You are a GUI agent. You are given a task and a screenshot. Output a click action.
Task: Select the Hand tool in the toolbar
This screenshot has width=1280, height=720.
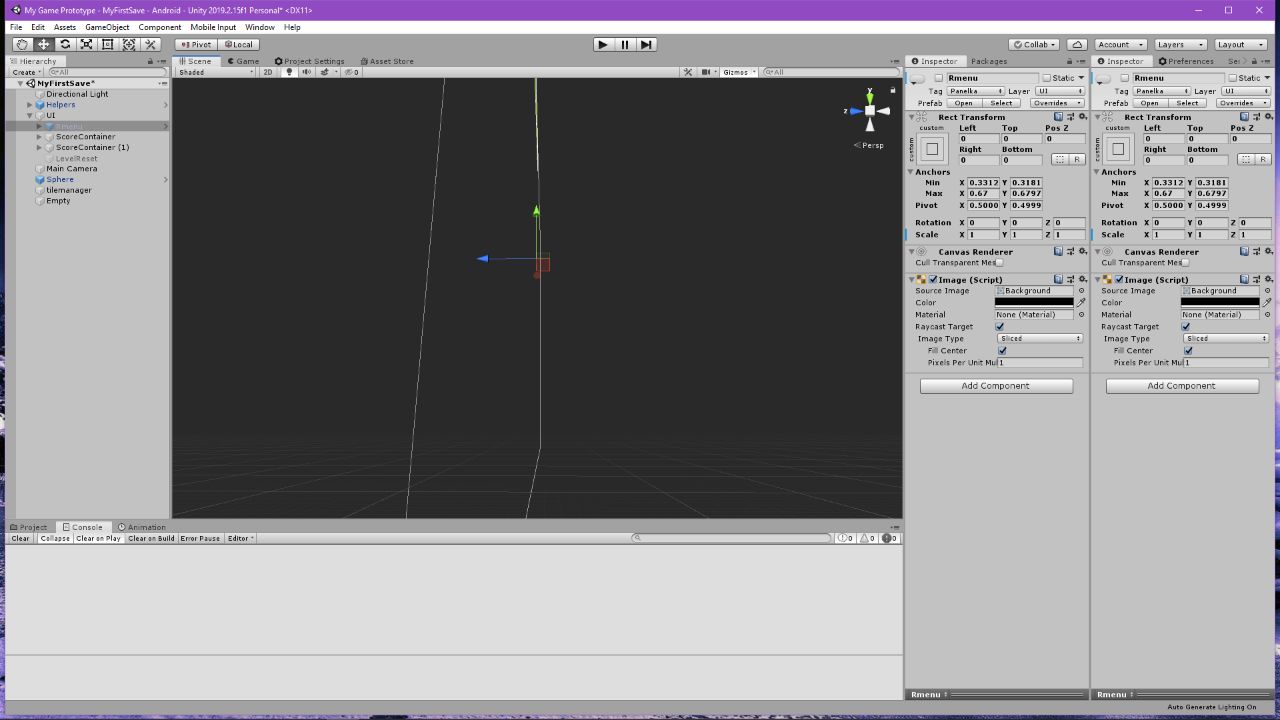click(x=22, y=44)
